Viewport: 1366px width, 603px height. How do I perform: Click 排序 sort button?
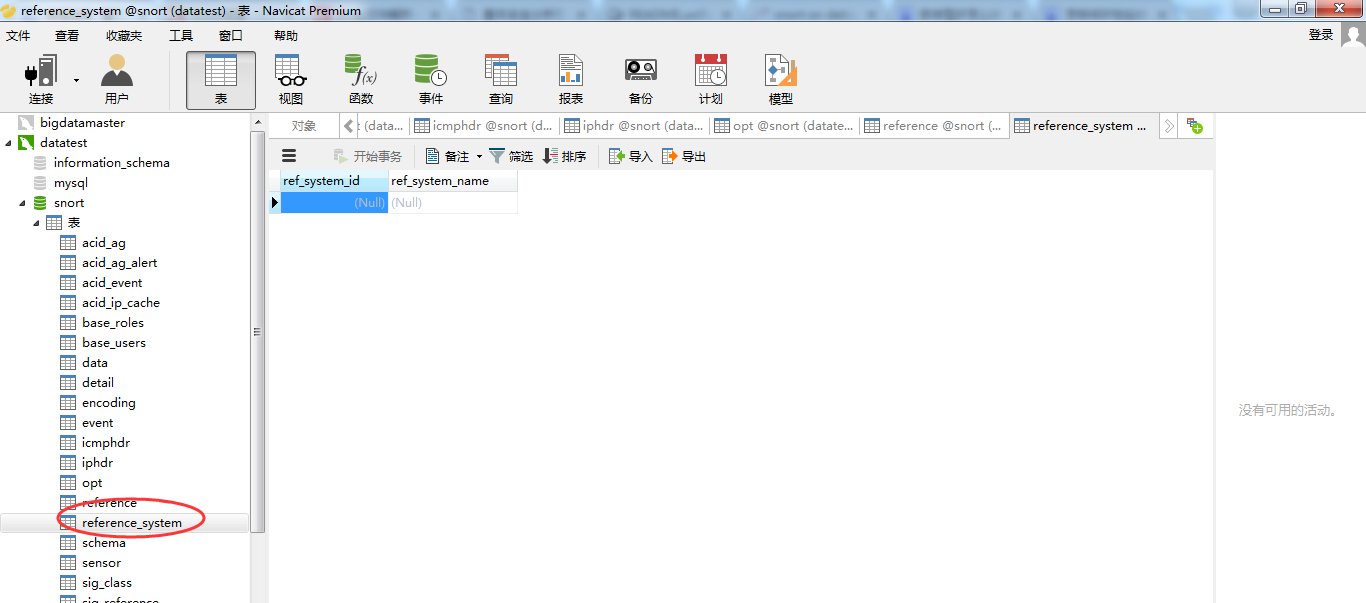[x=565, y=156]
